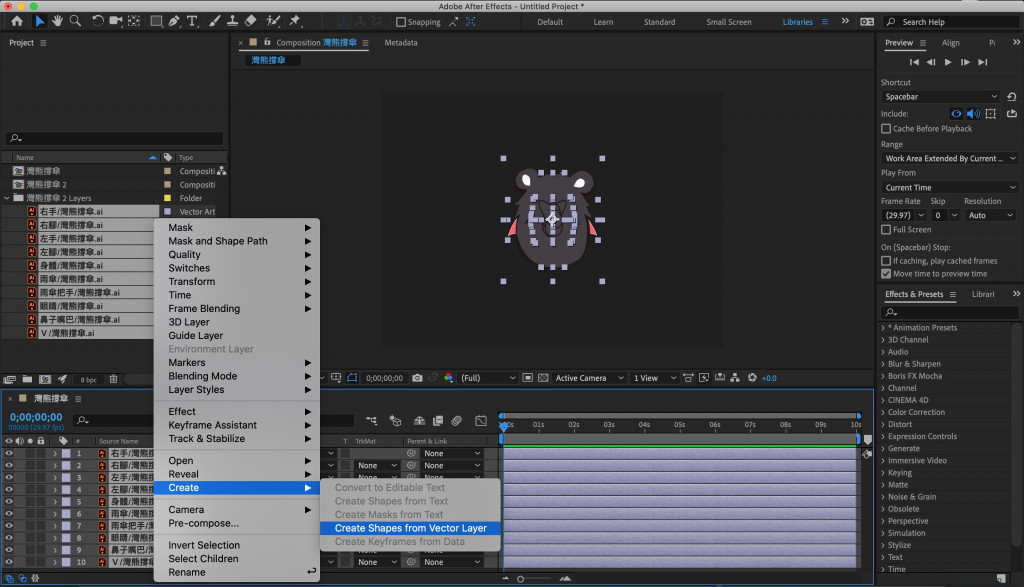Toggle visibility eye of layer 1
Screen dimensions: 1024x587
tap(9, 453)
